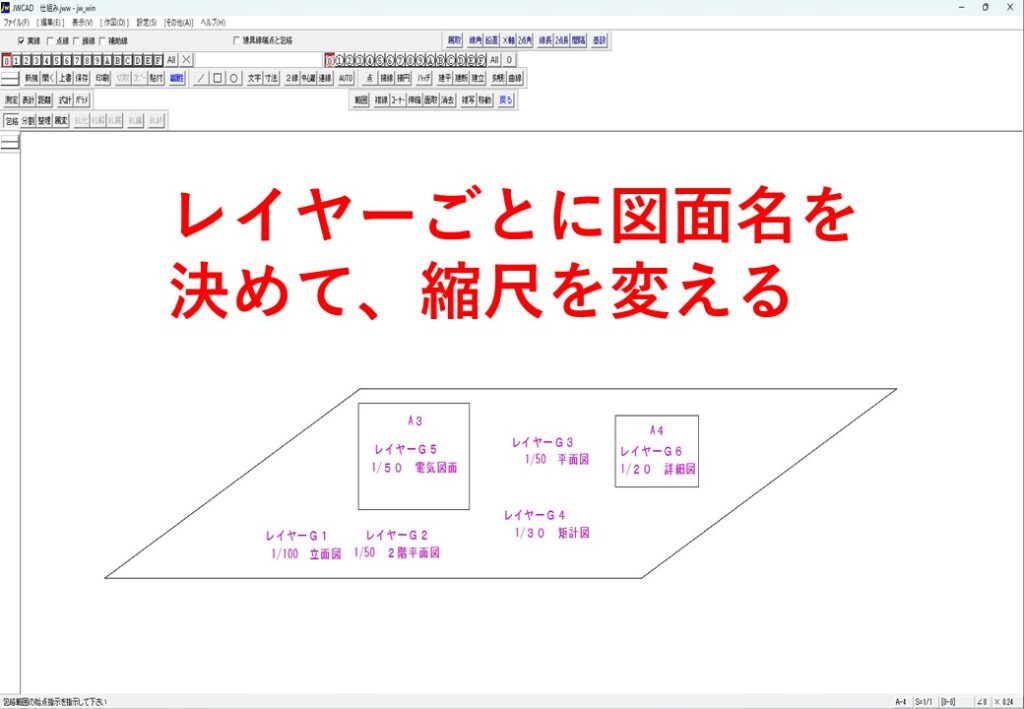The image size is (1024, 709).
Task: Open the [0-0] layer group selector
Action: tap(949, 702)
